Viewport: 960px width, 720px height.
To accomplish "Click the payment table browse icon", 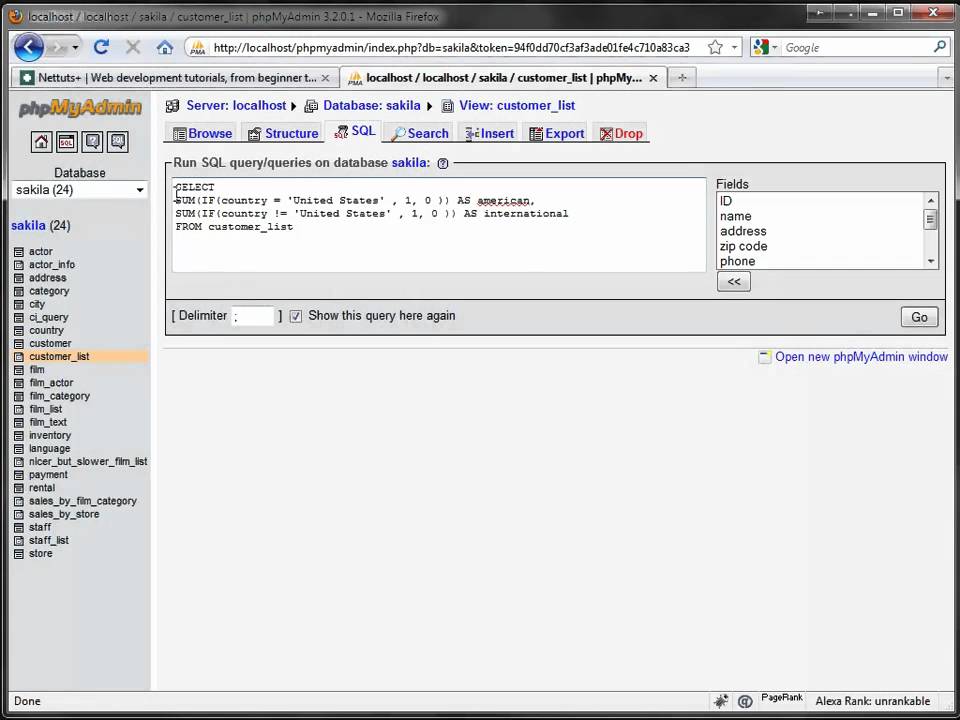I will pos(19,475).
